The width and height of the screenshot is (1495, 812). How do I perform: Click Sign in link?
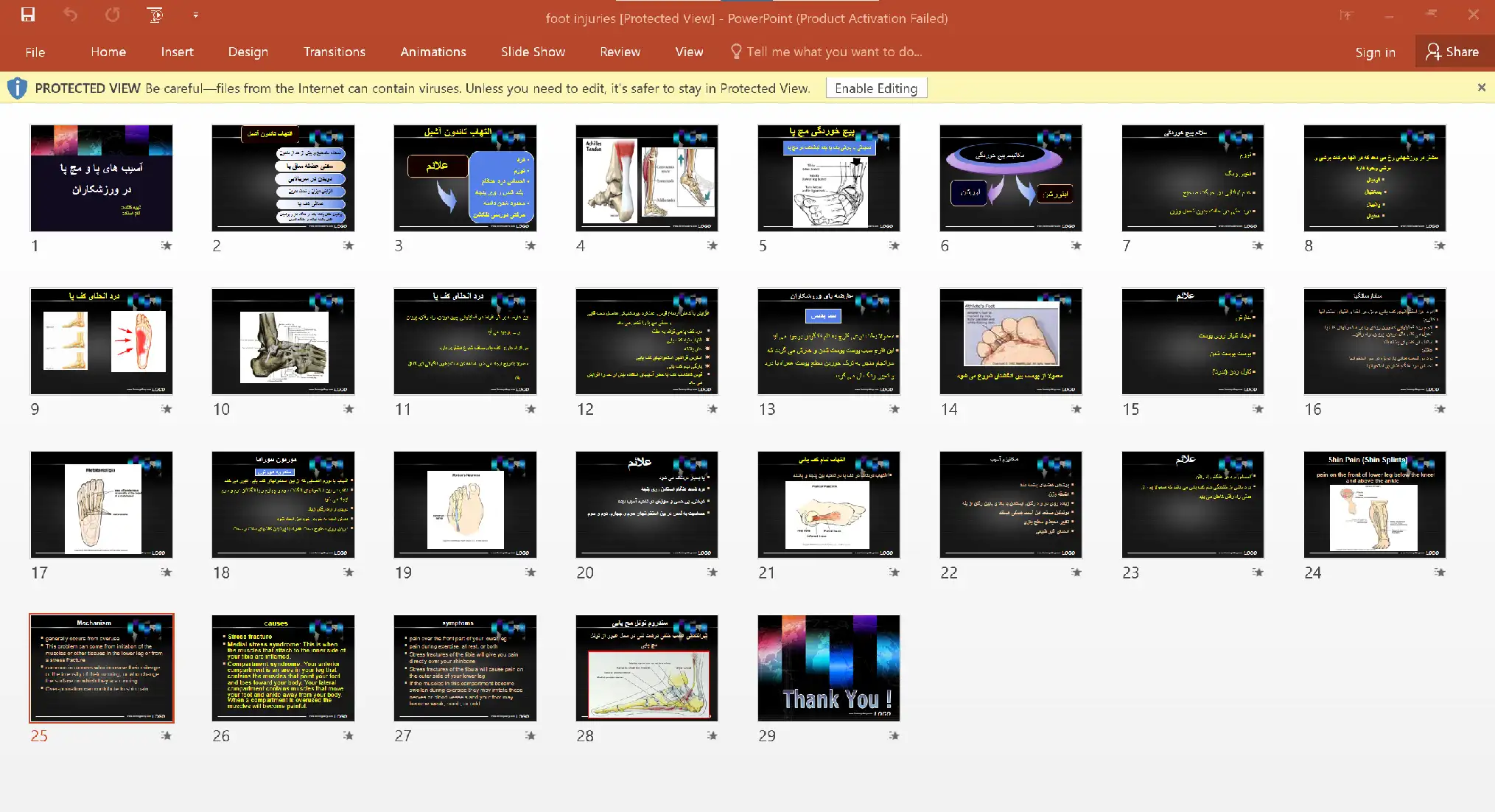point(1374,52)
